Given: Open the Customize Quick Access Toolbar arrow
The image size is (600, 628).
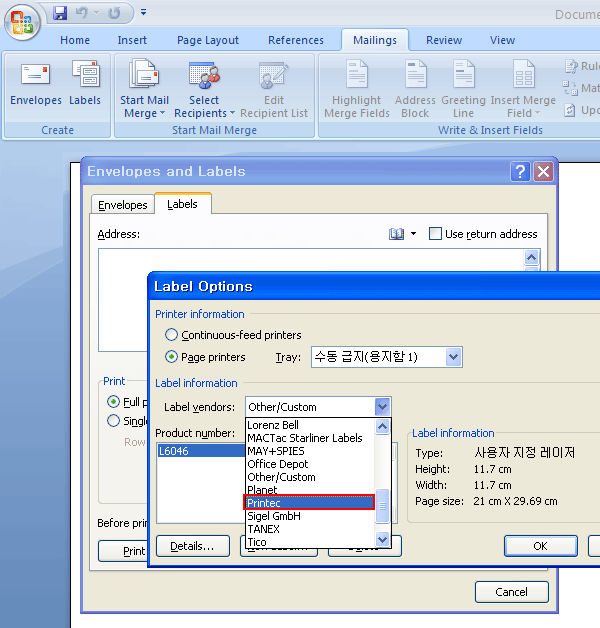Looking at the screenshot, I should click(x=143, y=12).
